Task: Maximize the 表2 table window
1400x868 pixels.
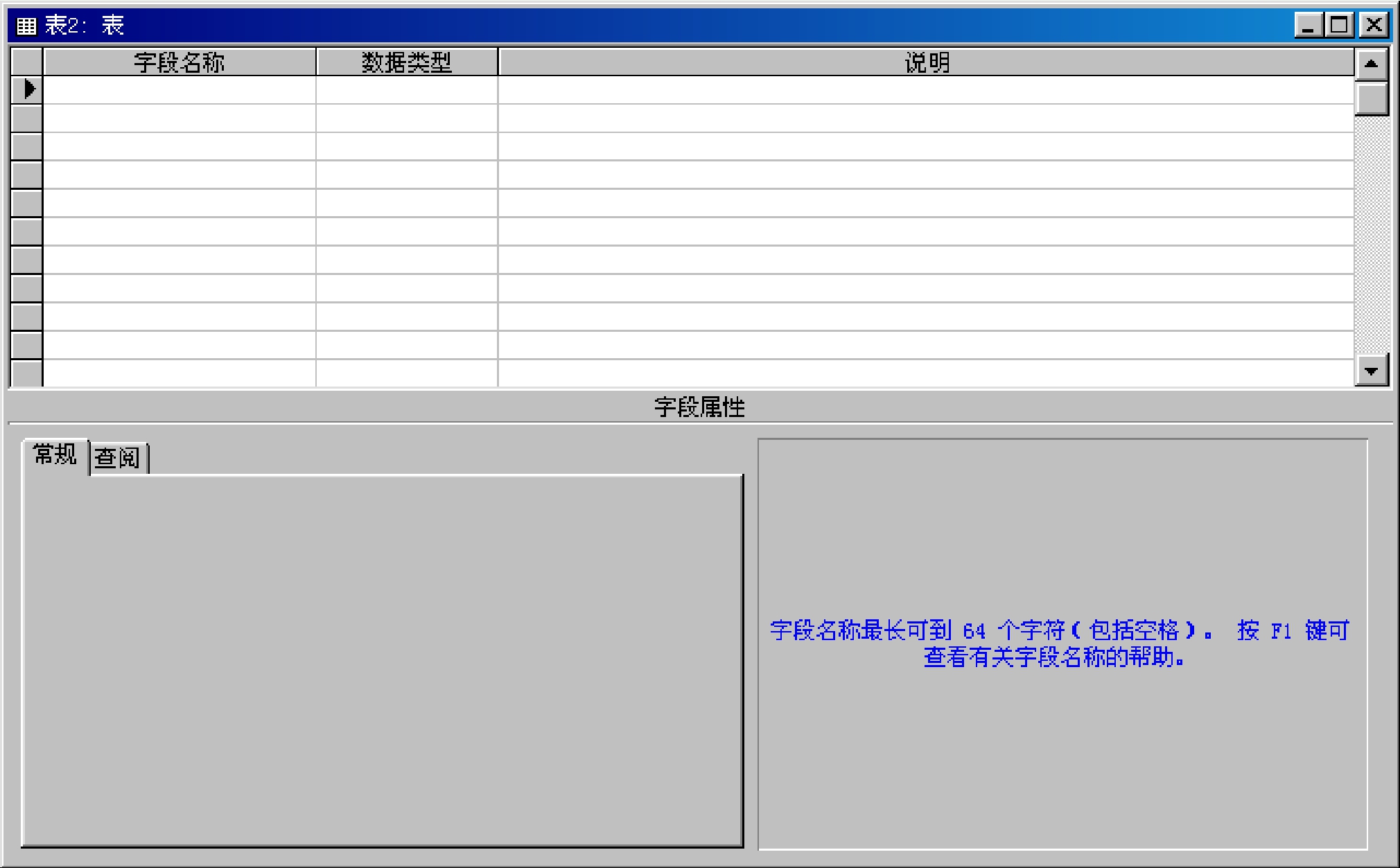Action: point(1340,26)
